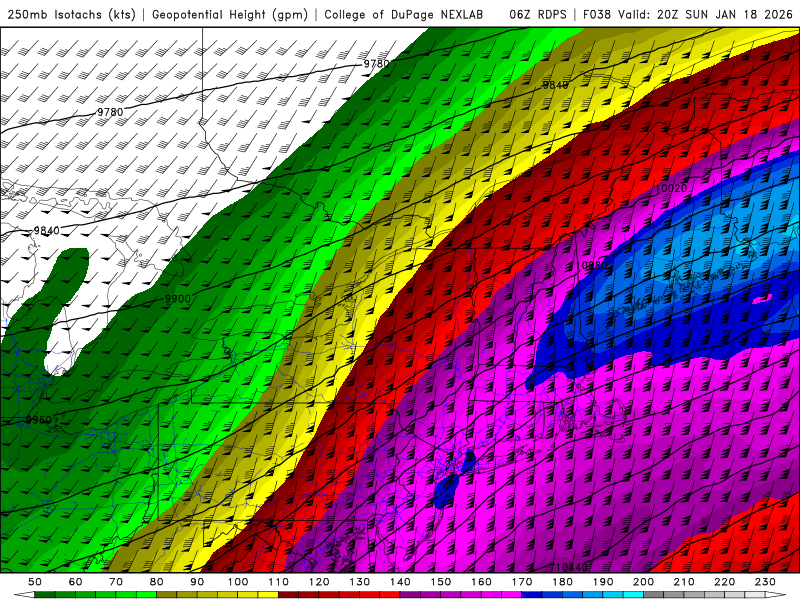Click the "F038 Valid: 20Z SUN JAN 18 2026" text
Viewport: 800px width, 600px height.
click(688, 14)
